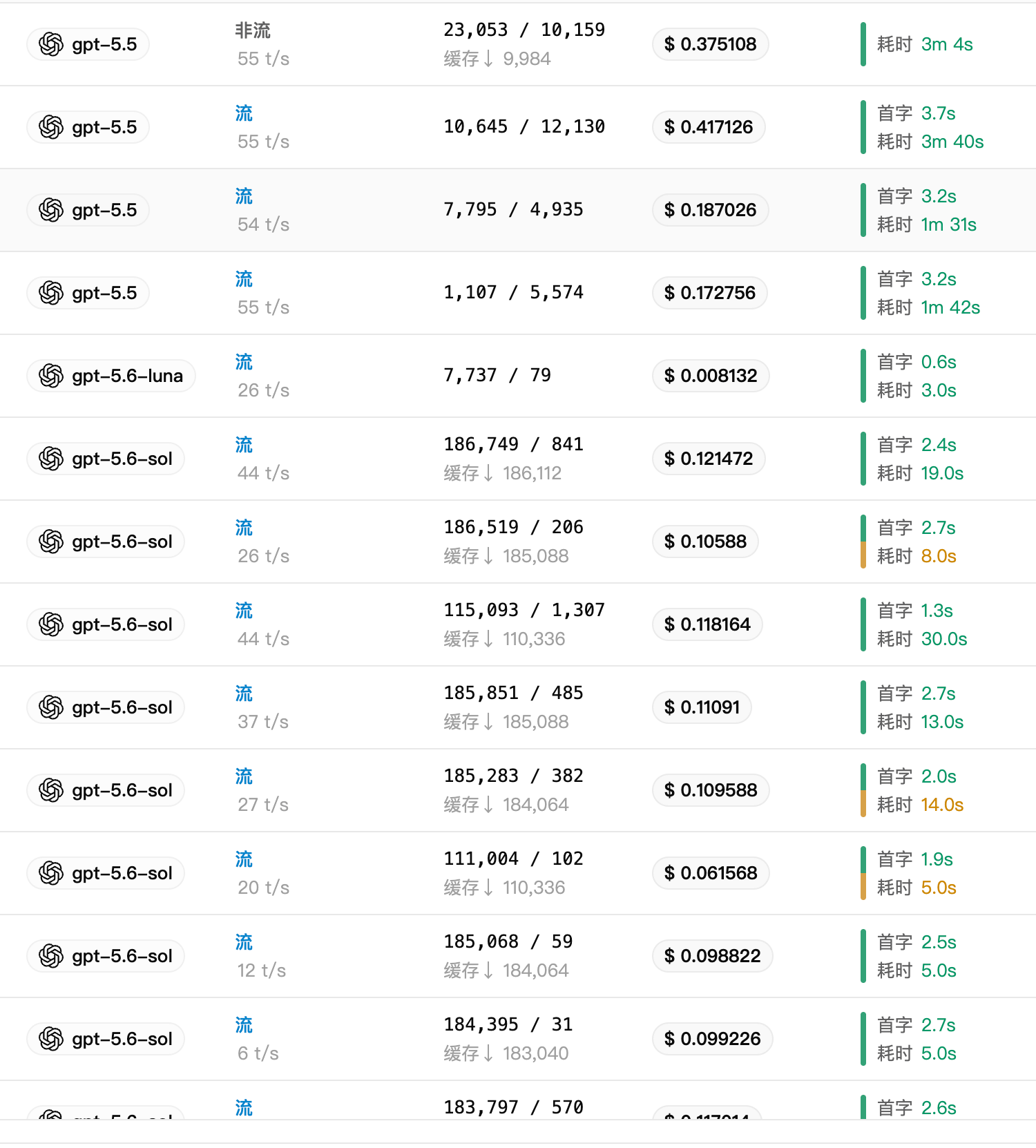Image resolution: width=1036 pixels, height=1148 pixels.
Task: Click the OpenAI icon in gpt-5.6-luna row
Action: click(51, 376)
